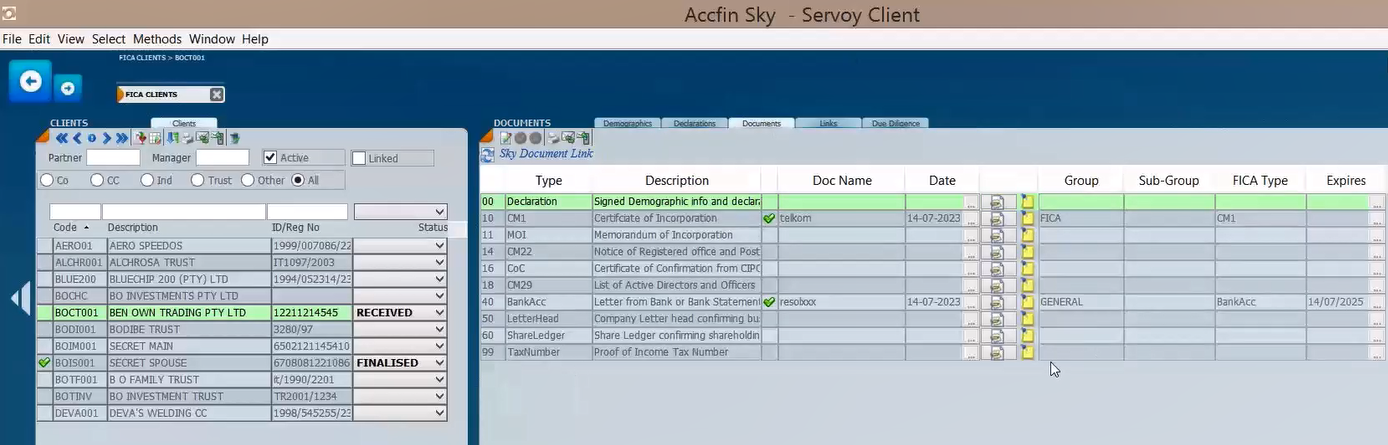Uncheck the Active checkbox
Screen dimensions: 1388x445
tap(270, 158)
